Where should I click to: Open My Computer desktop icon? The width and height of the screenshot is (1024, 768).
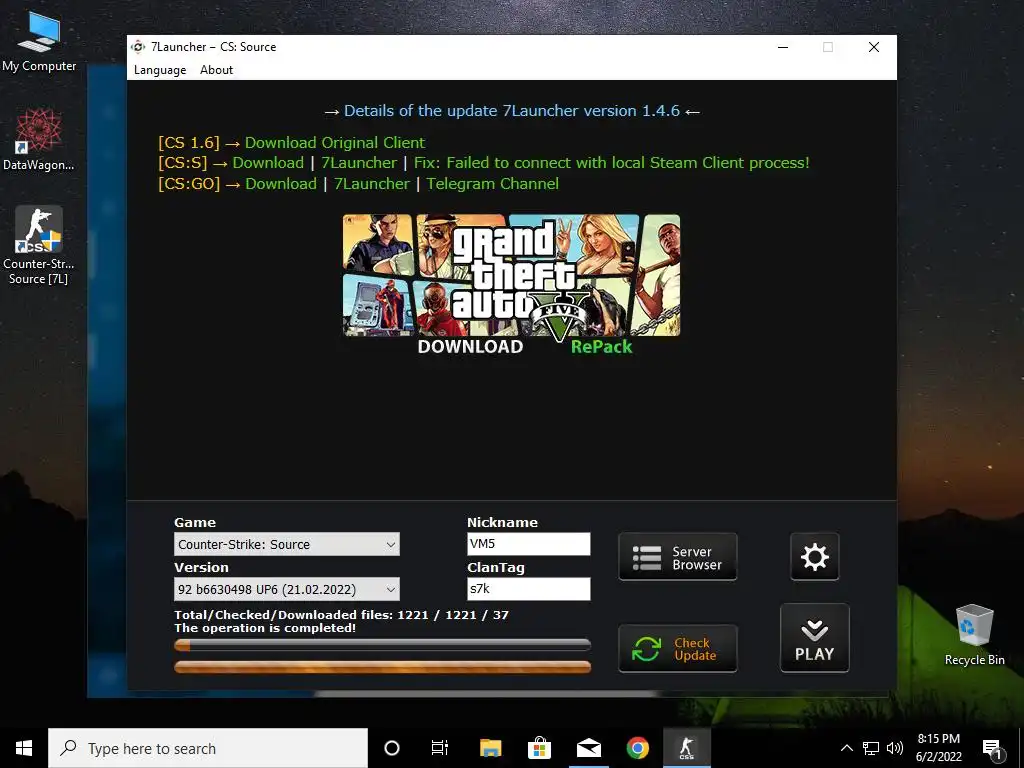click(39, 42)
